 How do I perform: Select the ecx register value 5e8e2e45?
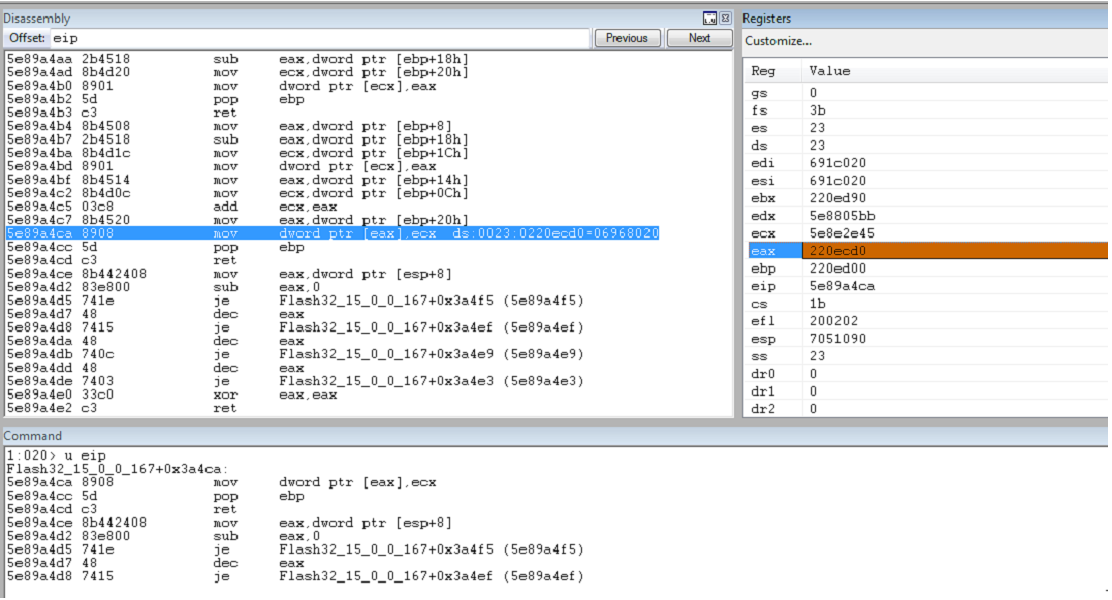point(842,233)
